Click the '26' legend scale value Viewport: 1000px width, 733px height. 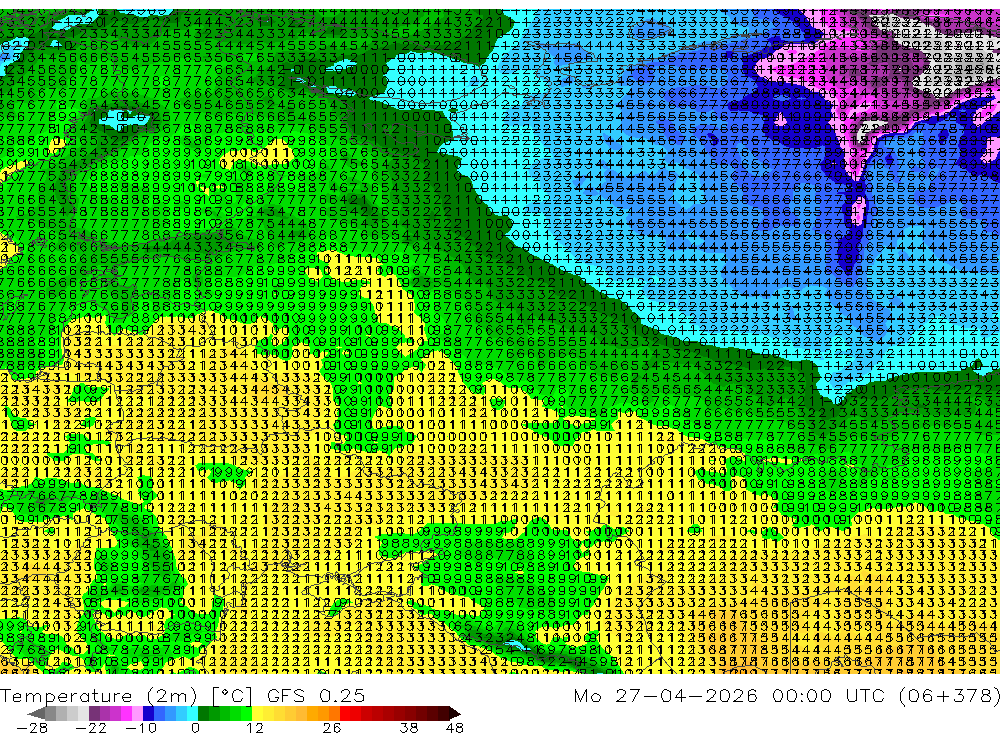[x=332, y=727]
